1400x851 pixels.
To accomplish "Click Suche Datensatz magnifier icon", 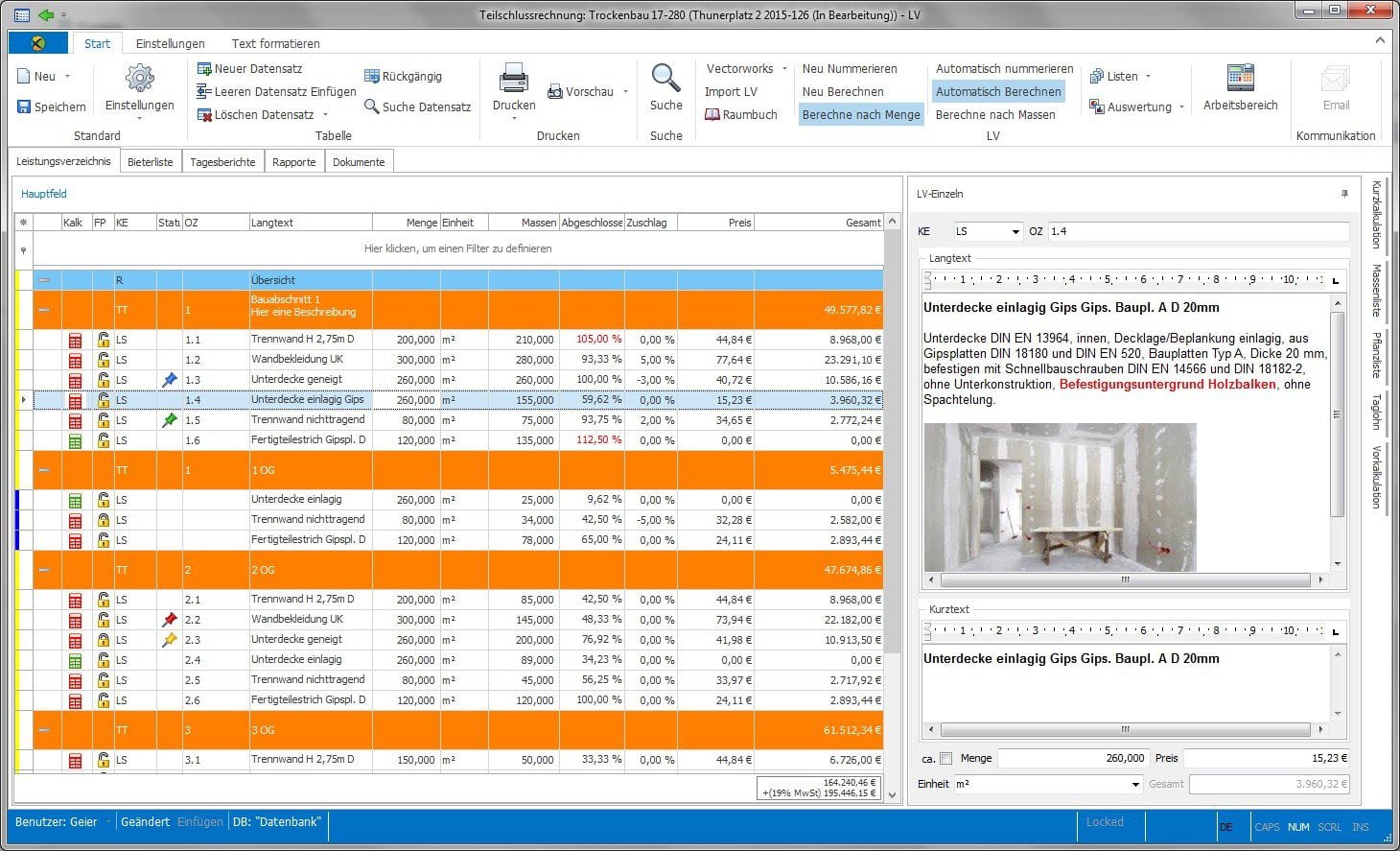I will pos(372,106).
